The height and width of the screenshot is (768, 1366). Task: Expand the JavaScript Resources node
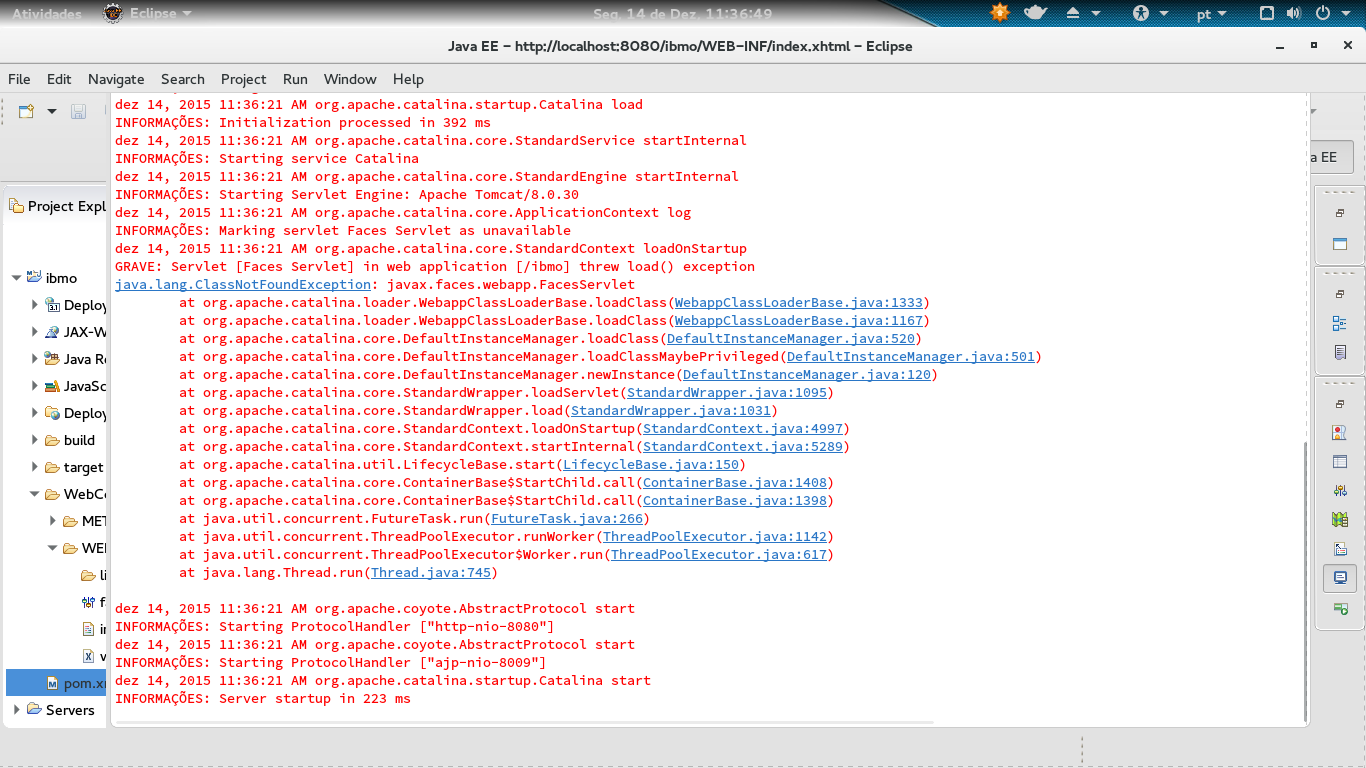pyautogui.click(x=35, y=386)
